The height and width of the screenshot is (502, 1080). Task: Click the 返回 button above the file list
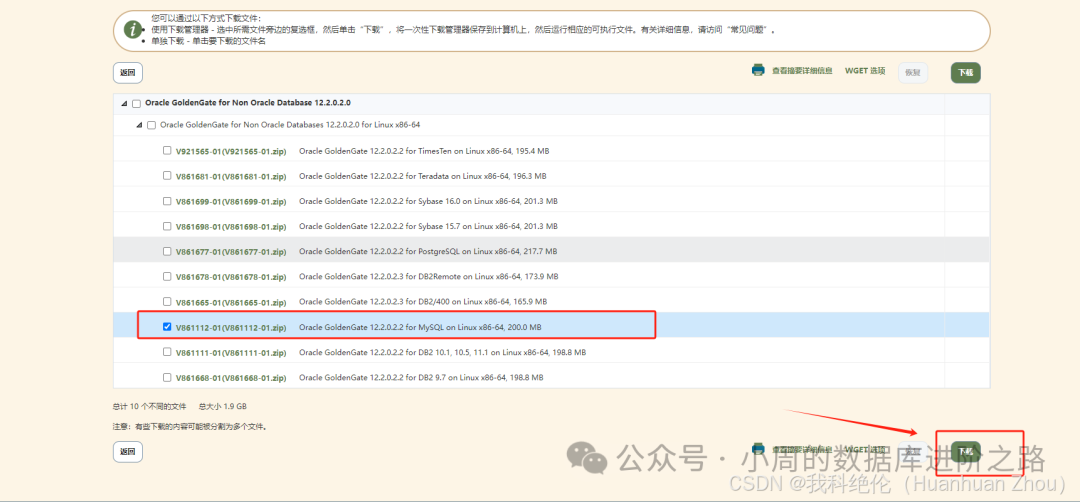pos(127,72)
